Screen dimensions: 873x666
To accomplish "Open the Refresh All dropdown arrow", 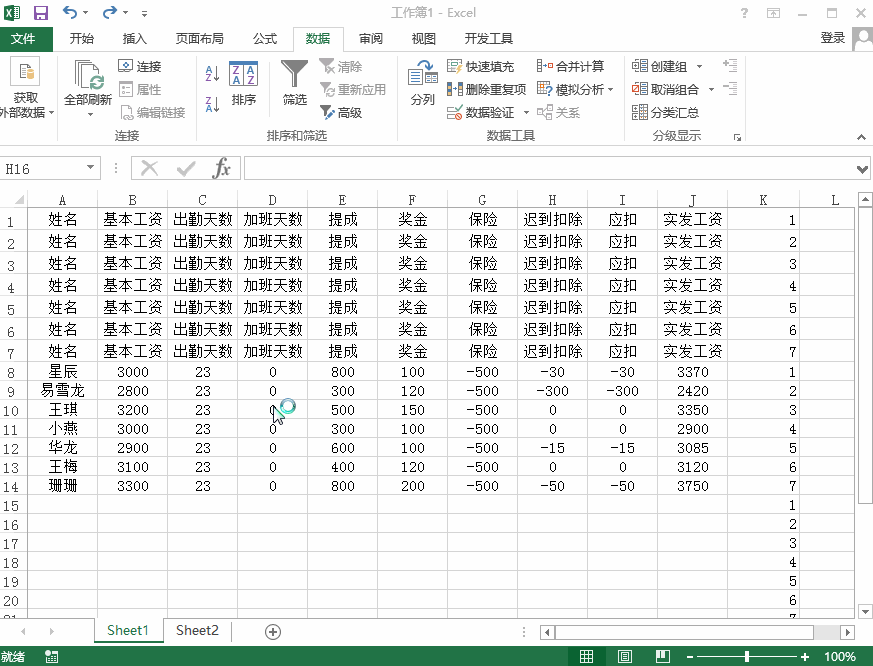I will (90, 115).
